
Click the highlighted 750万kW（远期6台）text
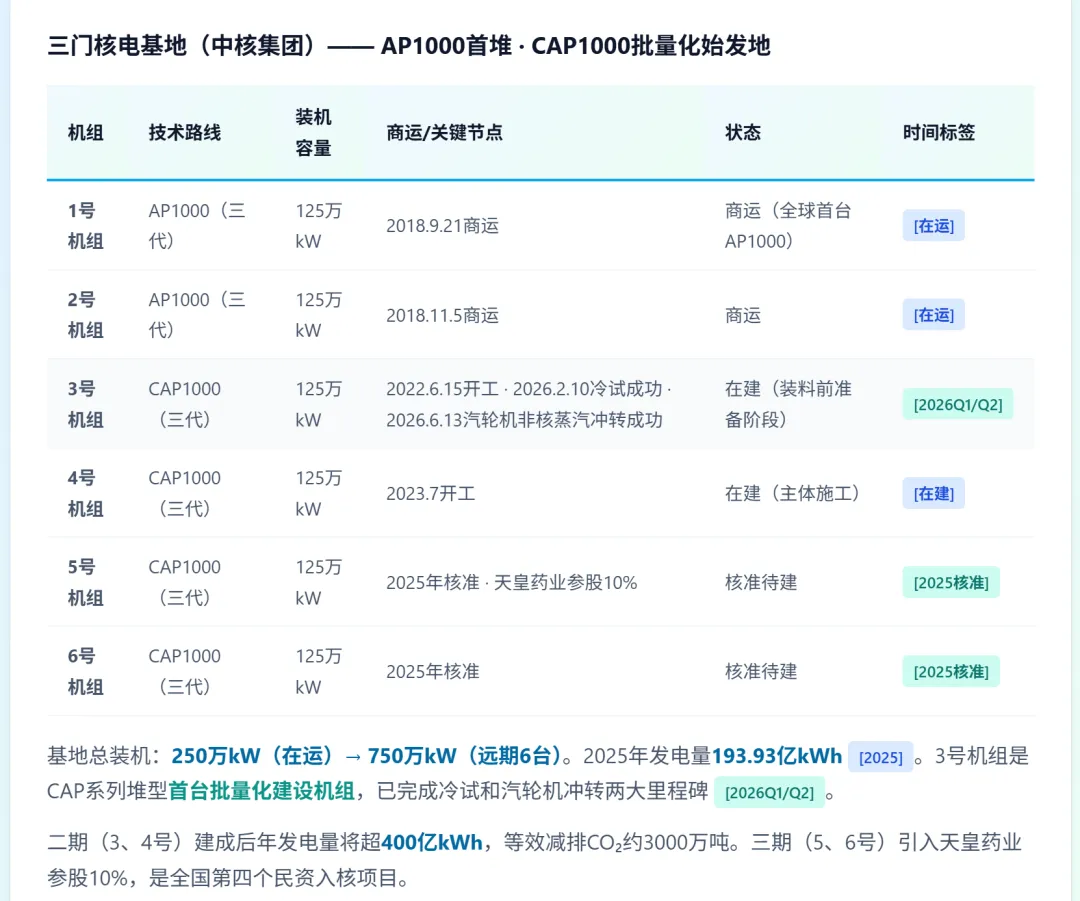tap(464, 756)
